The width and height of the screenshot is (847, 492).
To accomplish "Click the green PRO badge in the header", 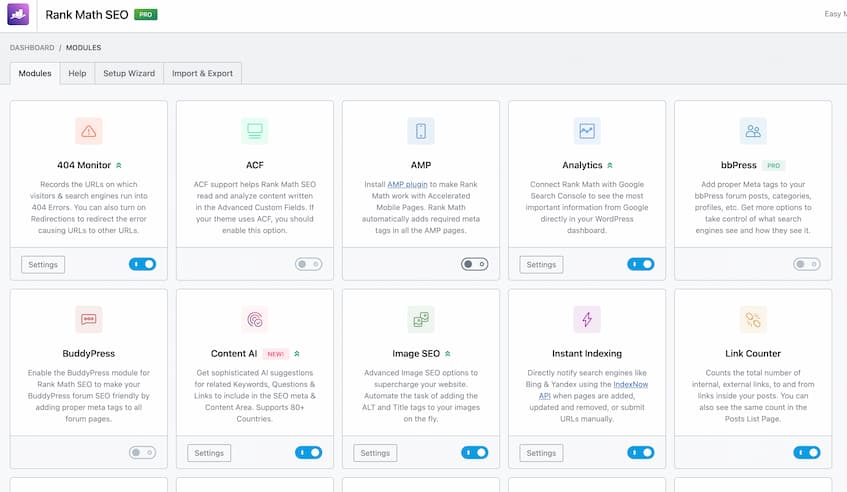I will (146, 15).
